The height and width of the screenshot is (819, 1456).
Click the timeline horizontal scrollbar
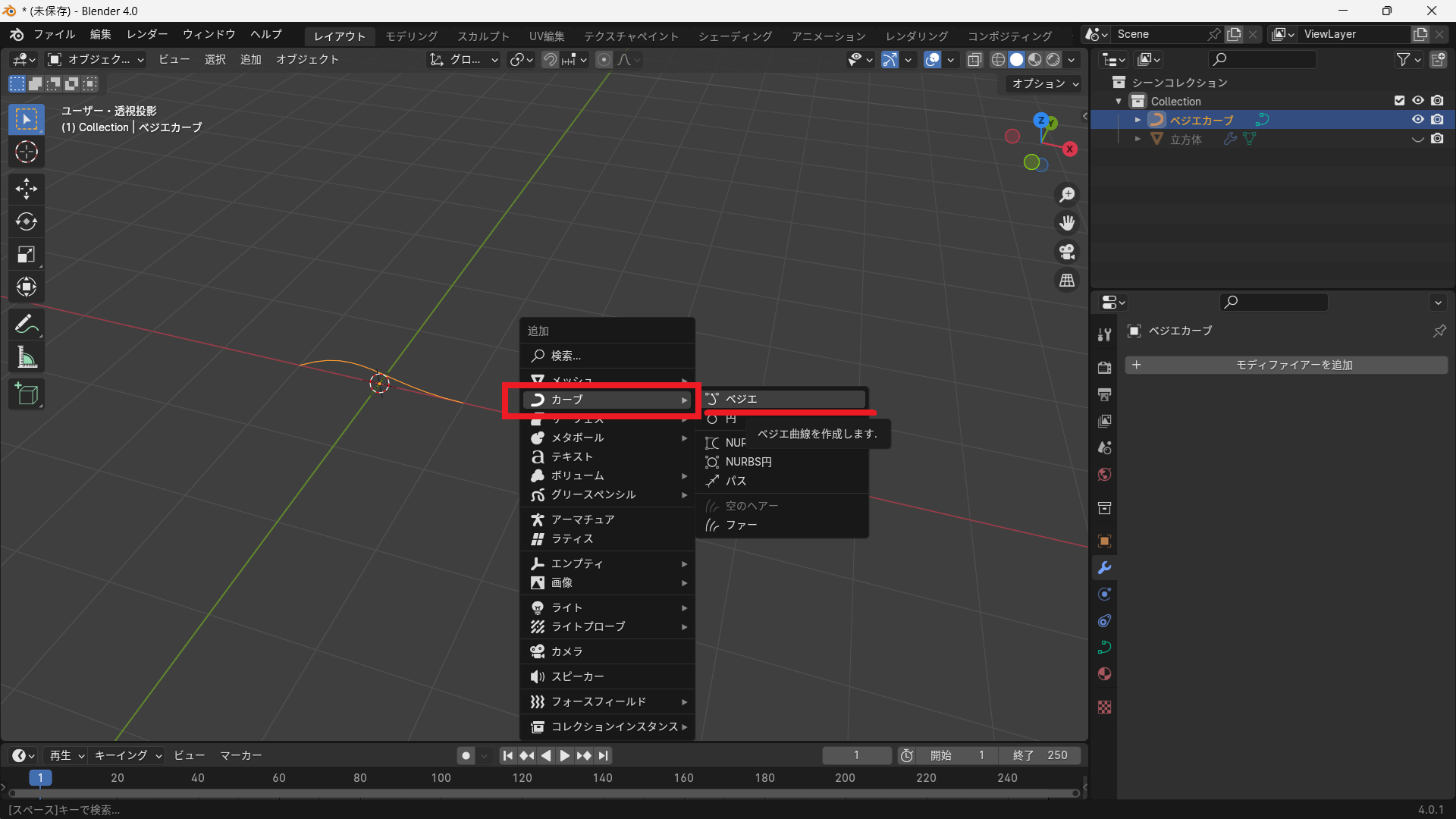pos(544,793)
